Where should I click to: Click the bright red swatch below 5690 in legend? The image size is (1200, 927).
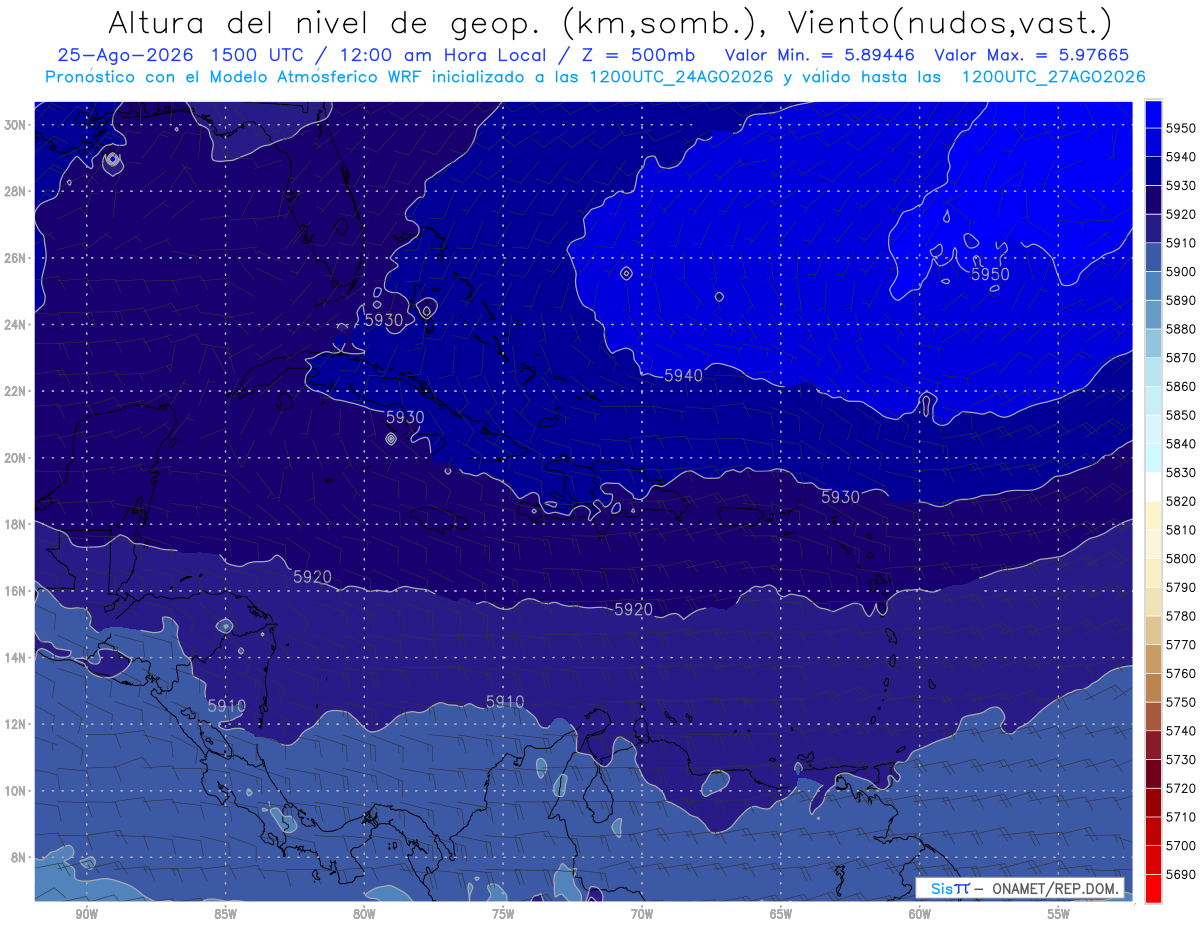click(1153, 888)
